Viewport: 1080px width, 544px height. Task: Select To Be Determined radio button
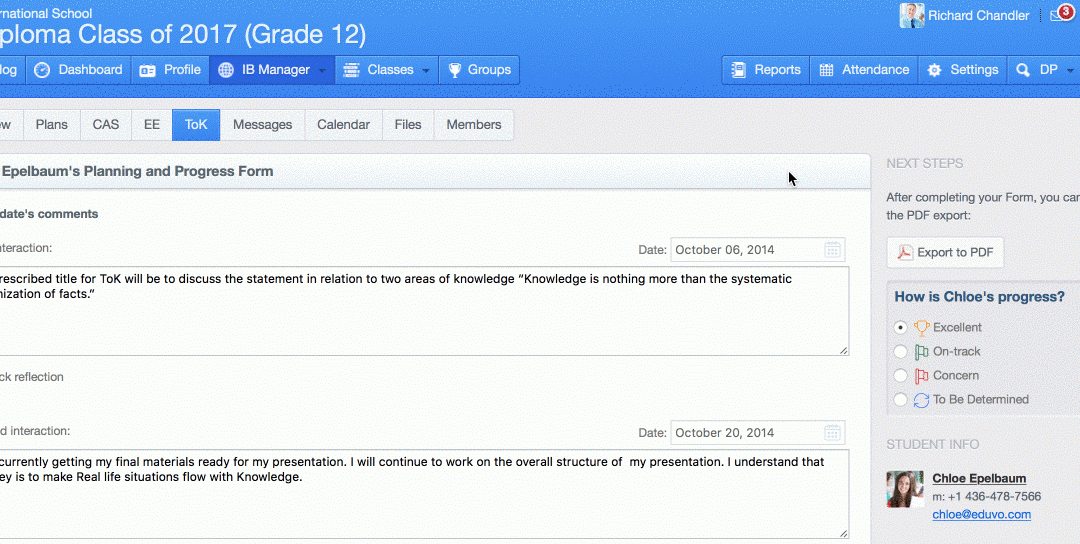coord(900,399)
